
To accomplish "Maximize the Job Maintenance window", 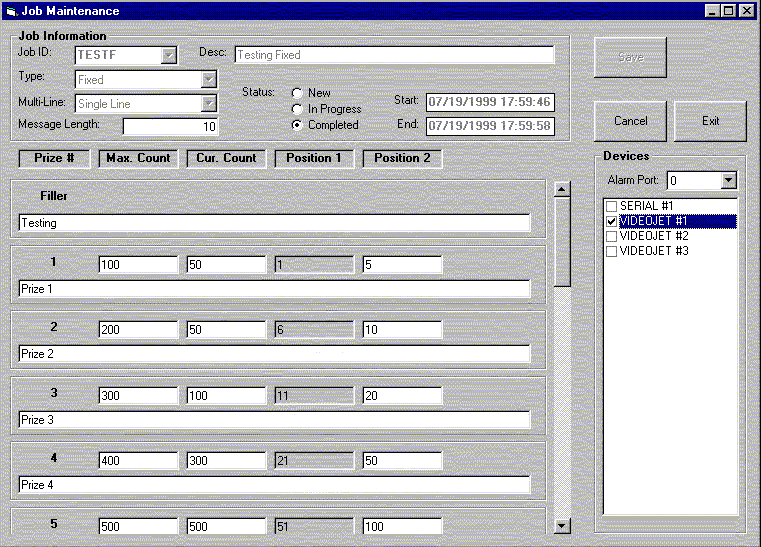I will point(728,11).
